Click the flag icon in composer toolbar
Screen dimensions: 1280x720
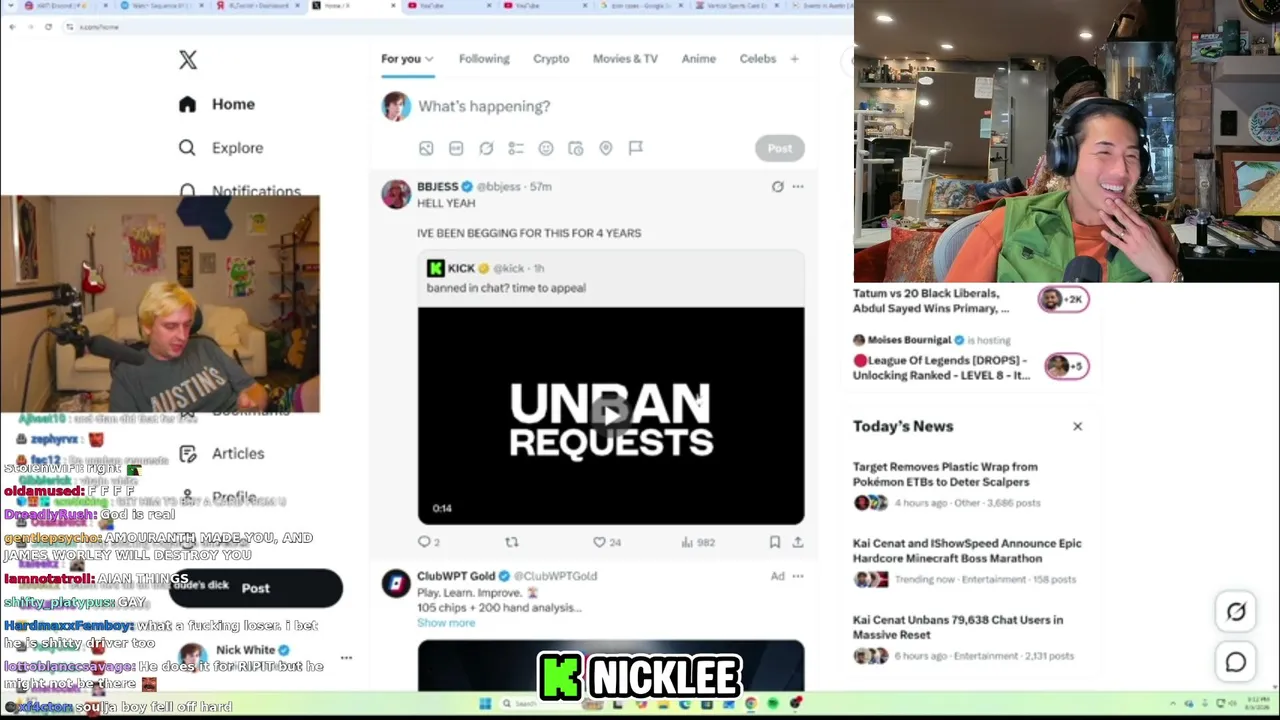click(636, 148)
